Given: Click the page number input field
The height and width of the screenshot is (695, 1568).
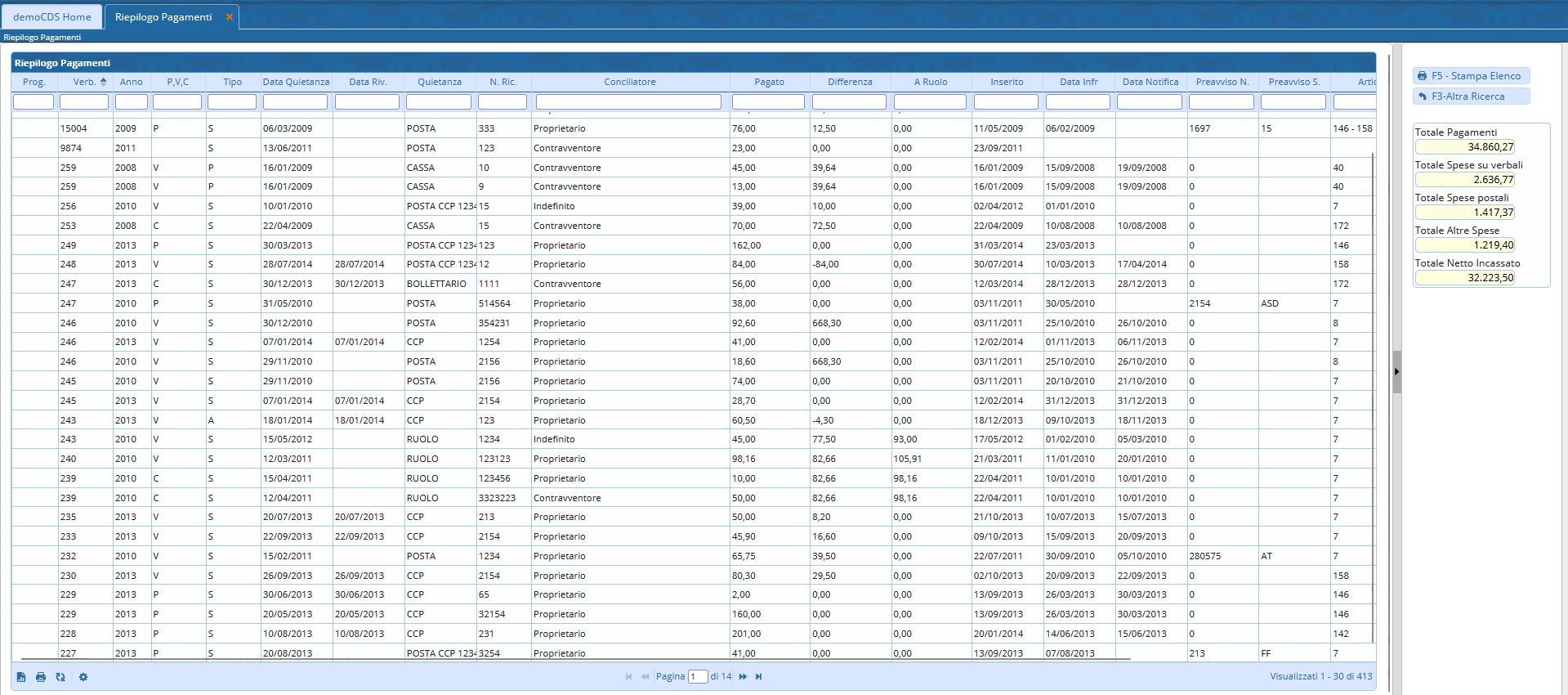Looking at the screenshot, I should pos(698,677).
